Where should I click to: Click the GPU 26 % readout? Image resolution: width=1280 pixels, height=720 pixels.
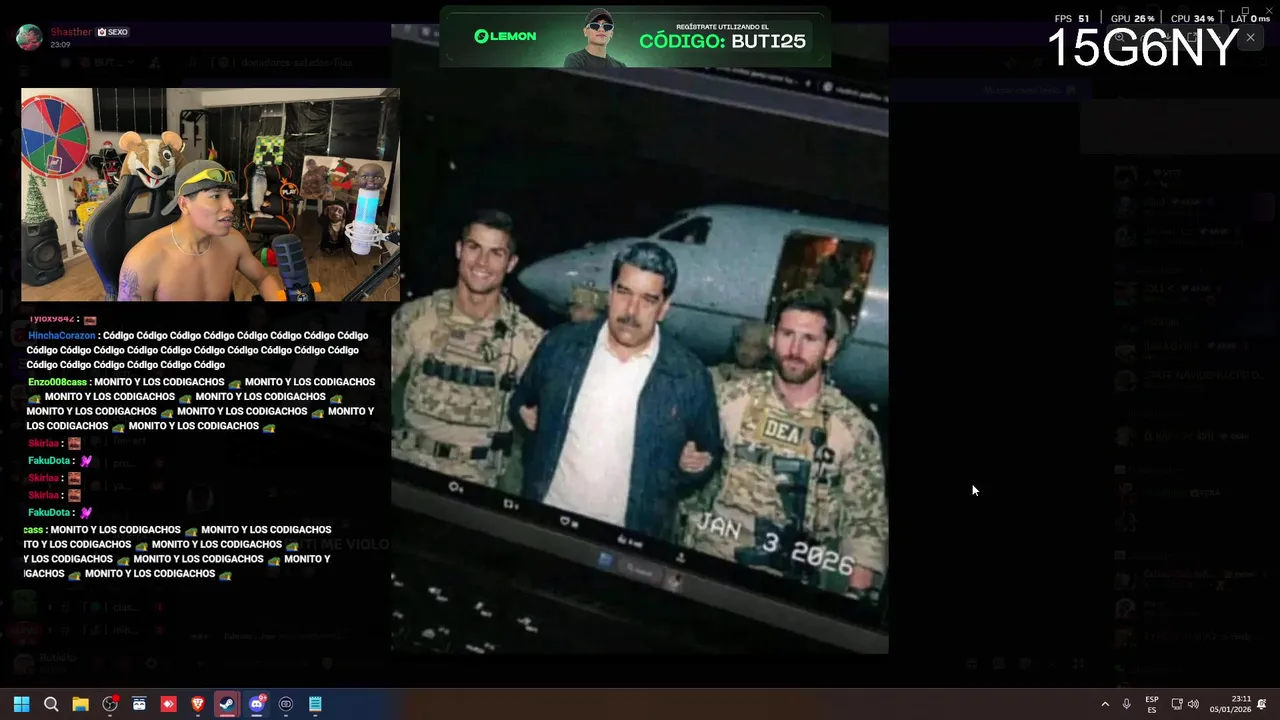click(x=1132, y=18)
